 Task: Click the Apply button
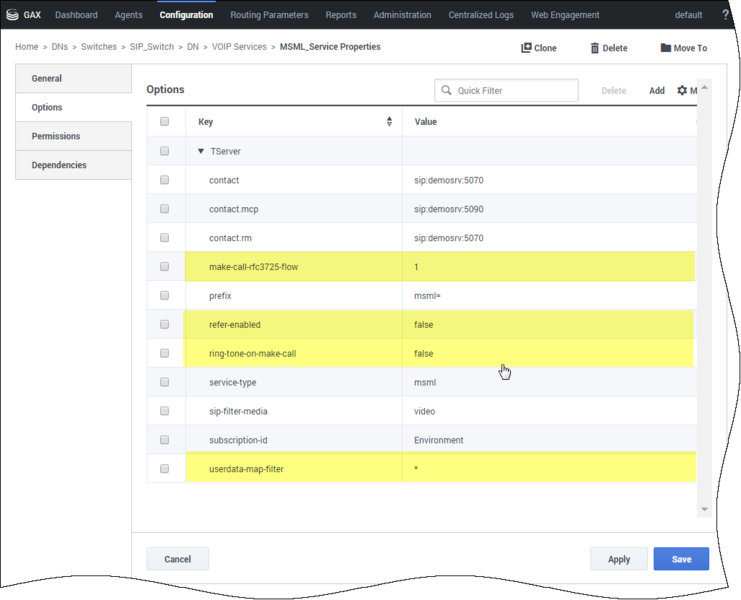(619, 559)
